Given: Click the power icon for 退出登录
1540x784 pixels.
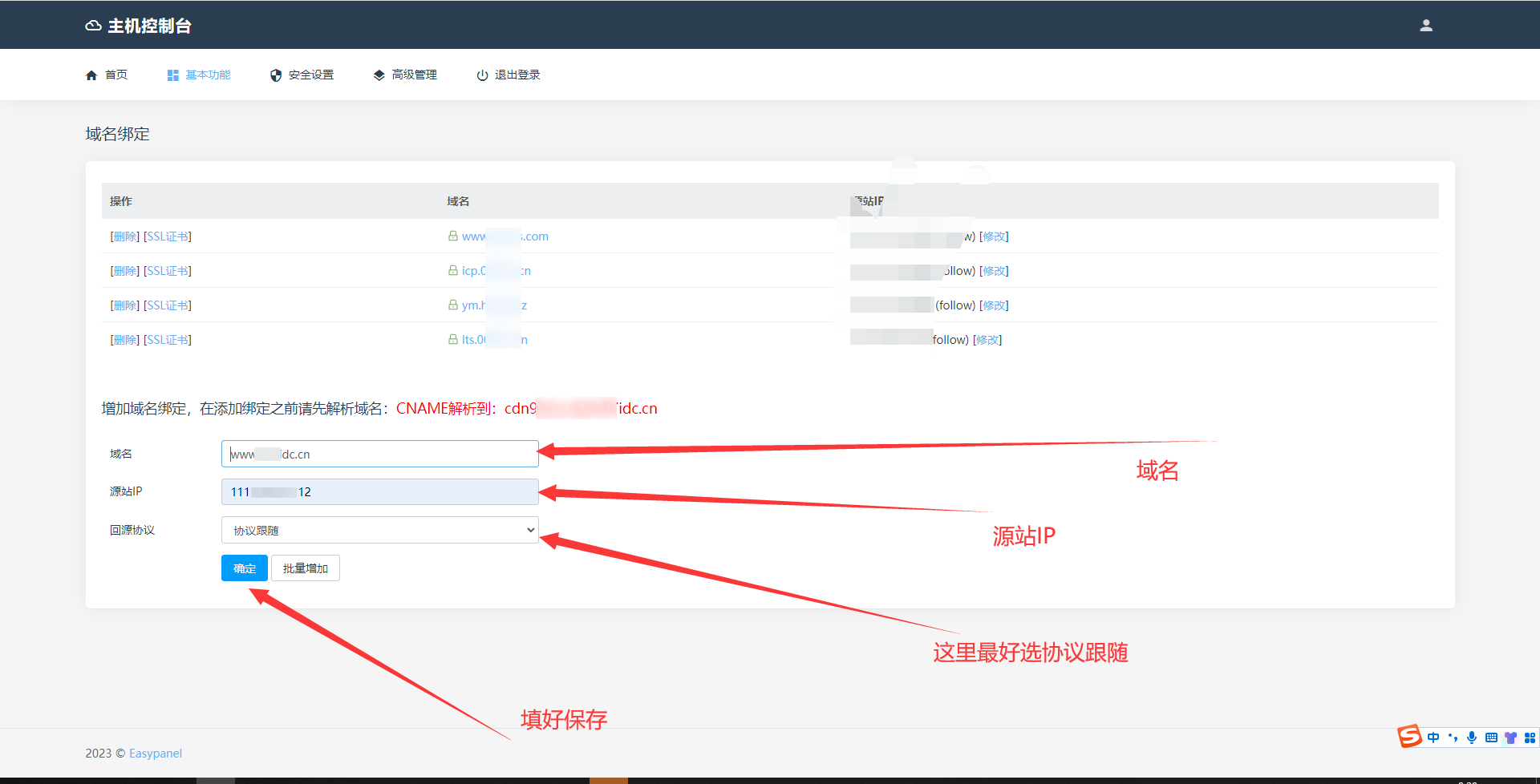Looking at the screenshot, I should point(482,75).
